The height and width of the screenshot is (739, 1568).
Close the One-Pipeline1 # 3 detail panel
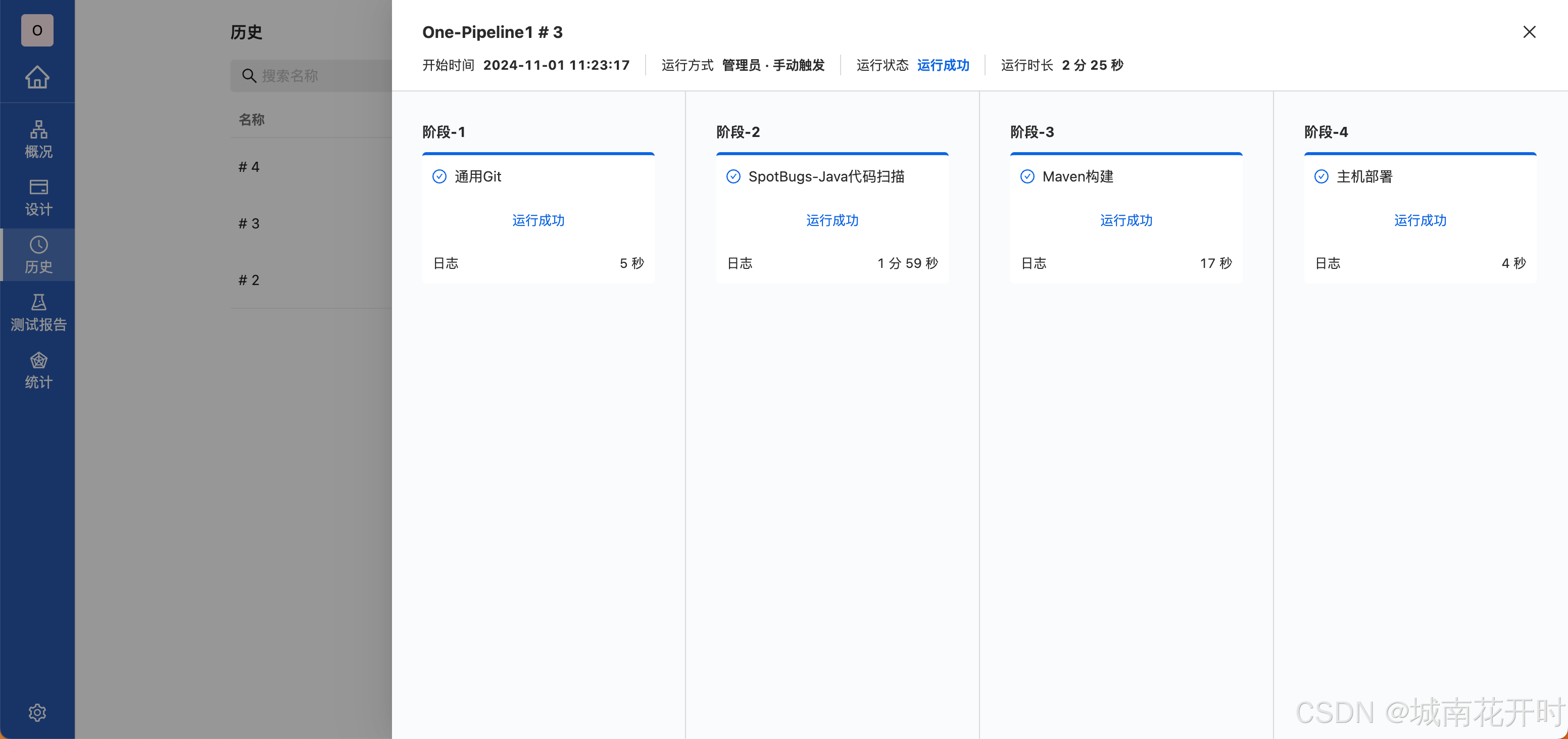point(1529,32)
